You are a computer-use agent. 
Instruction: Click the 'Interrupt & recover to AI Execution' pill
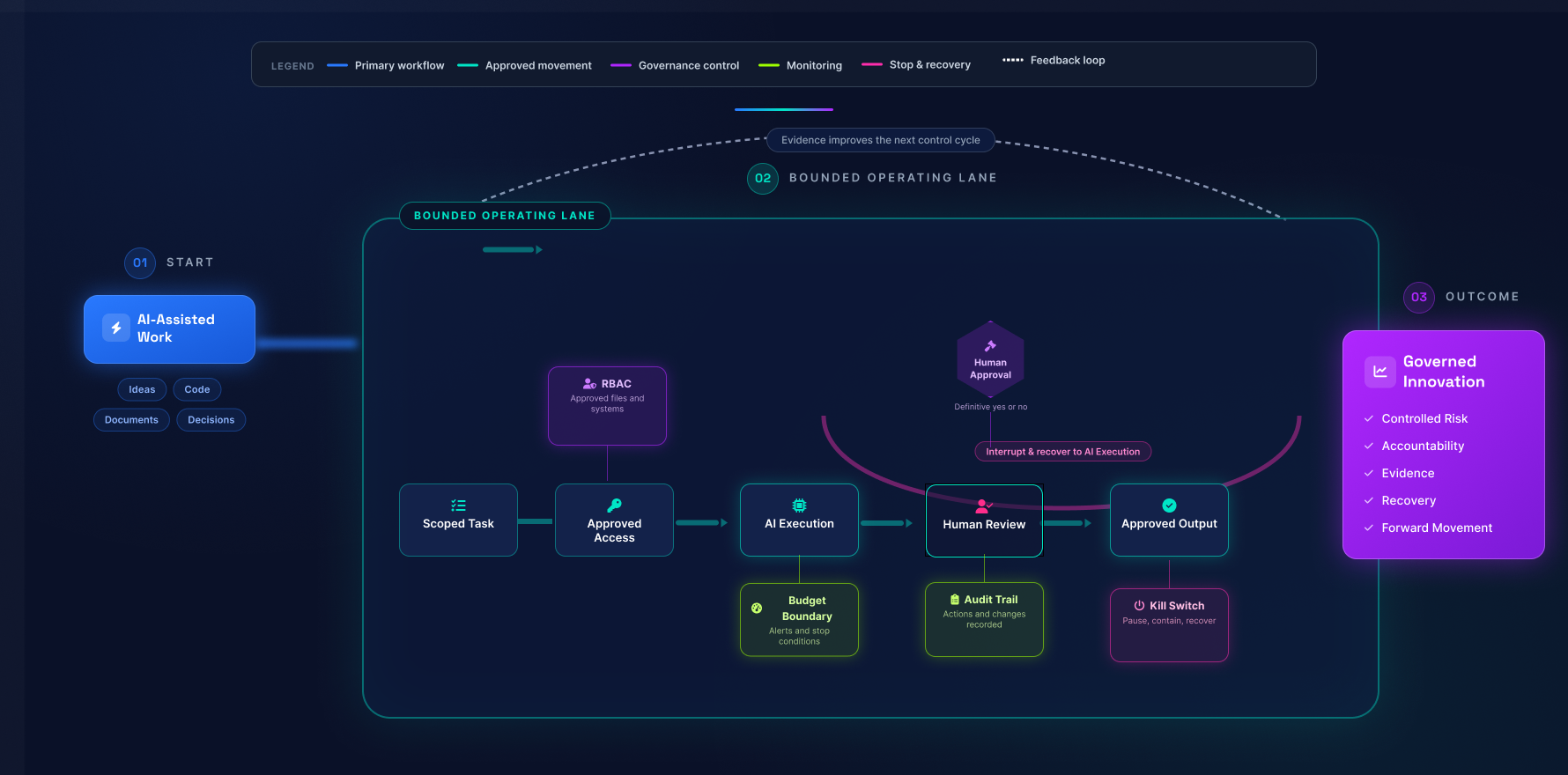click(x=1063, y=452)
